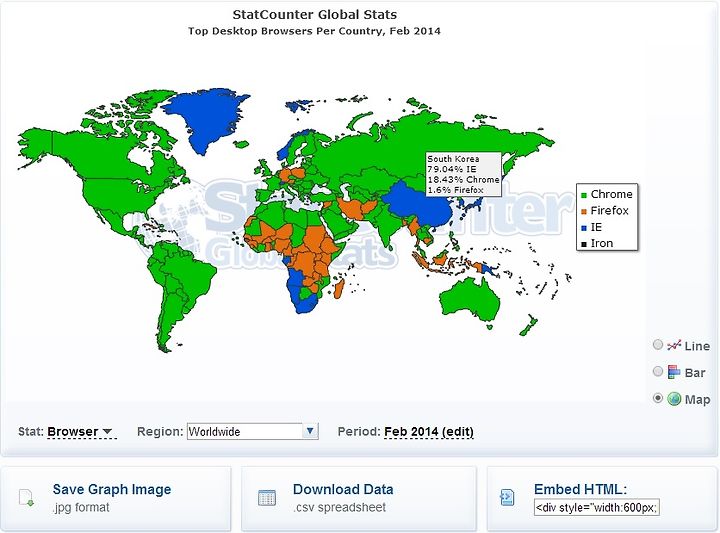The width and height of the screenshot is (720, 533).
Task: Click the Download Data link
Action: coord(343,489)
